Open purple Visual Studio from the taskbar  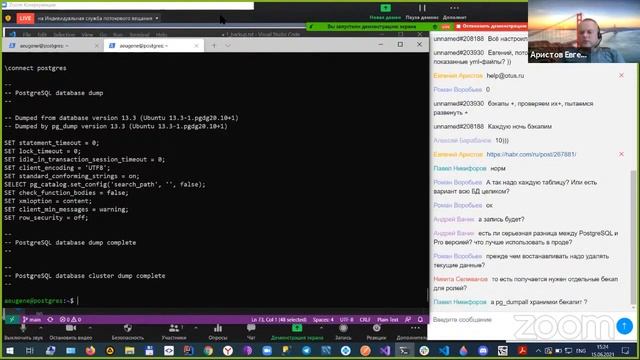click(385, 351)
